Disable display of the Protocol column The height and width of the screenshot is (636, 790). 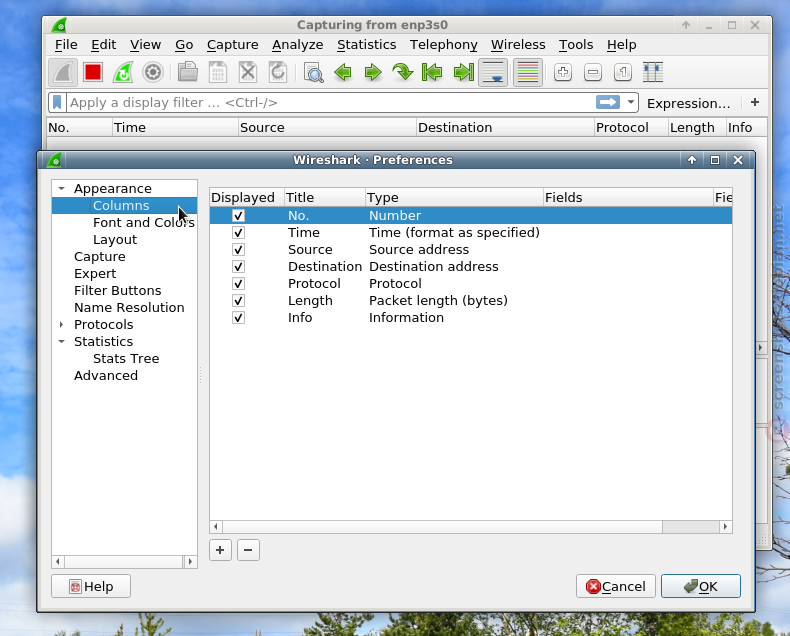click(x=238, y=284)
